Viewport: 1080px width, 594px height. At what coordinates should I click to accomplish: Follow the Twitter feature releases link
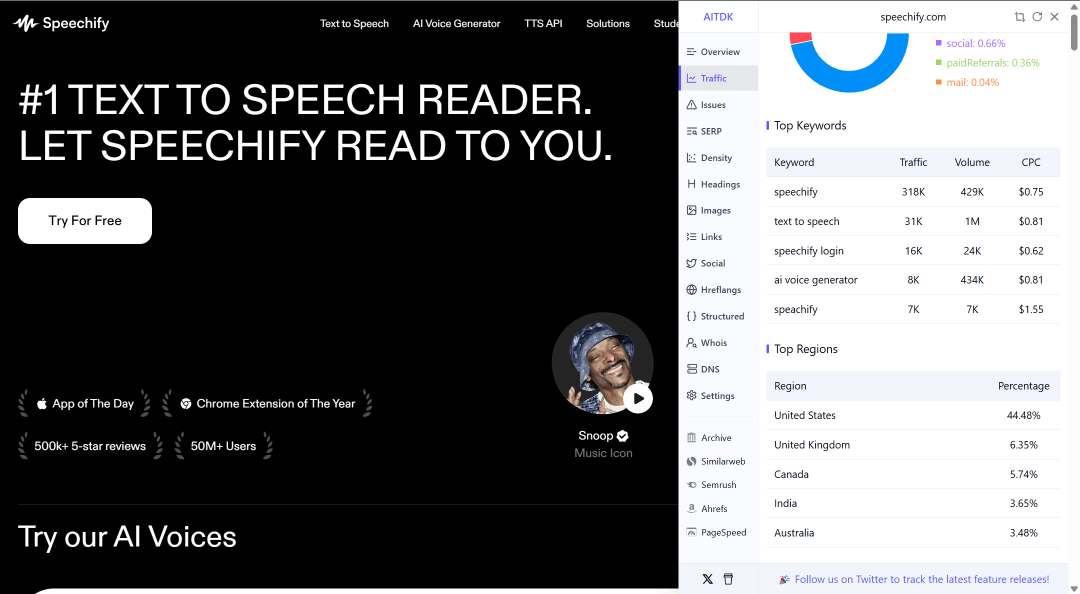click(922, 580)
